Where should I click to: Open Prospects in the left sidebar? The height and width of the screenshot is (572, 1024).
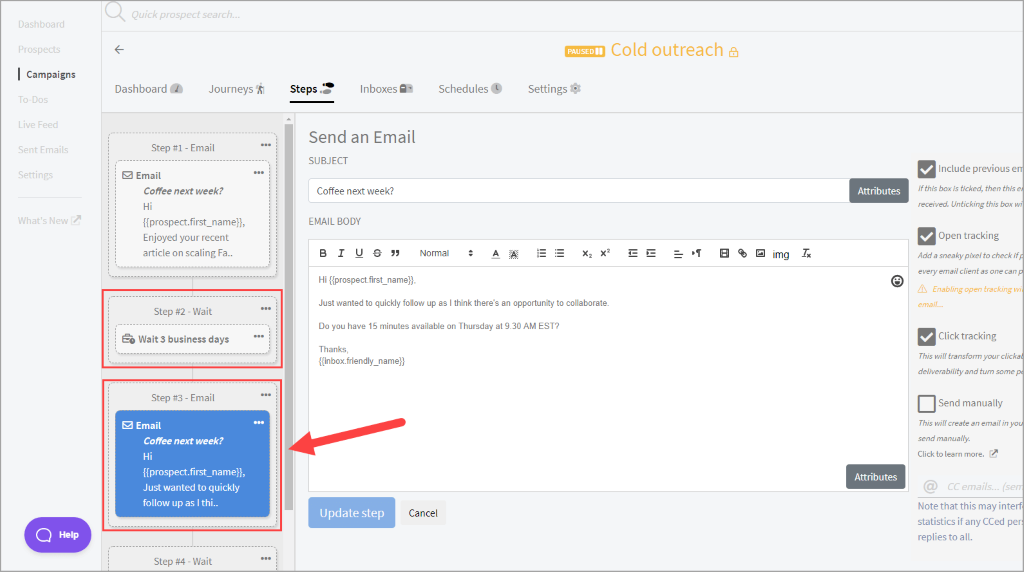tap(39, 49)
